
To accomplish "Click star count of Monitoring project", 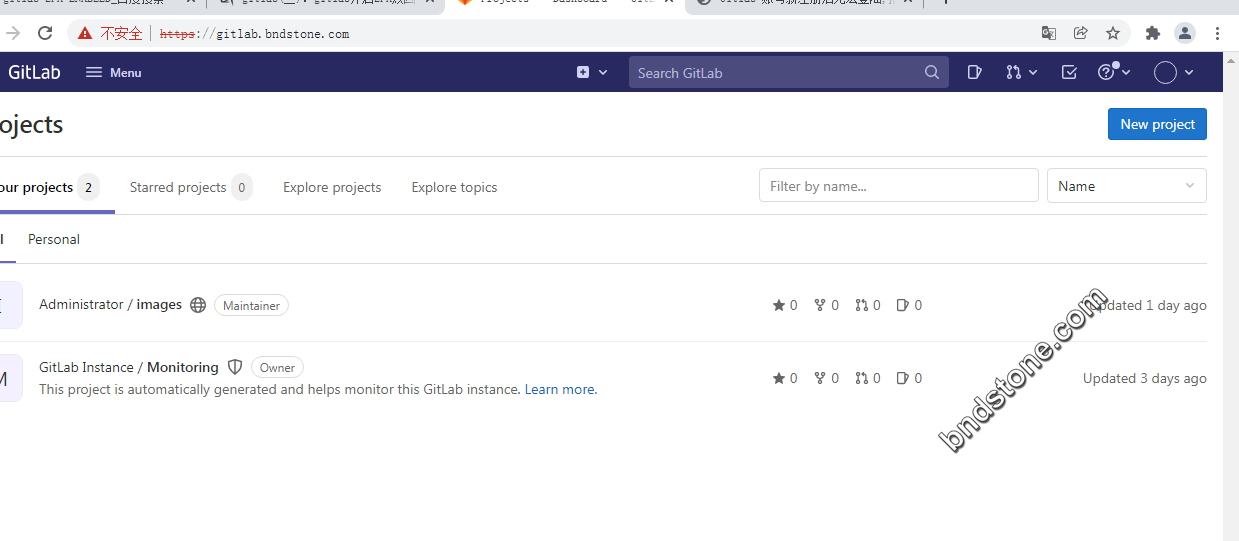I will 785,378.
